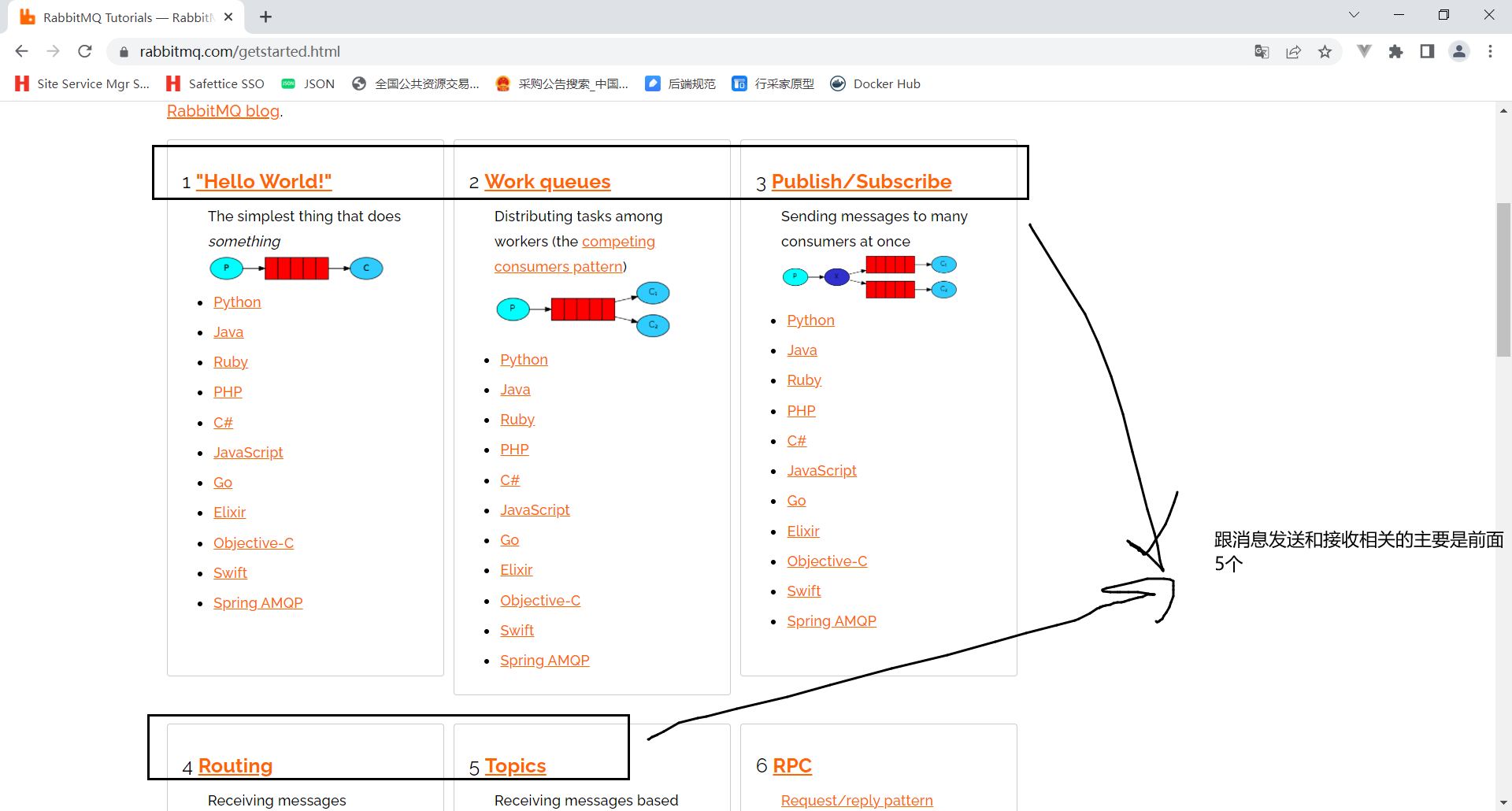Select the RabbitMQ Tutorials tab
Screen dimensions: 1512x811
(126, 17)
